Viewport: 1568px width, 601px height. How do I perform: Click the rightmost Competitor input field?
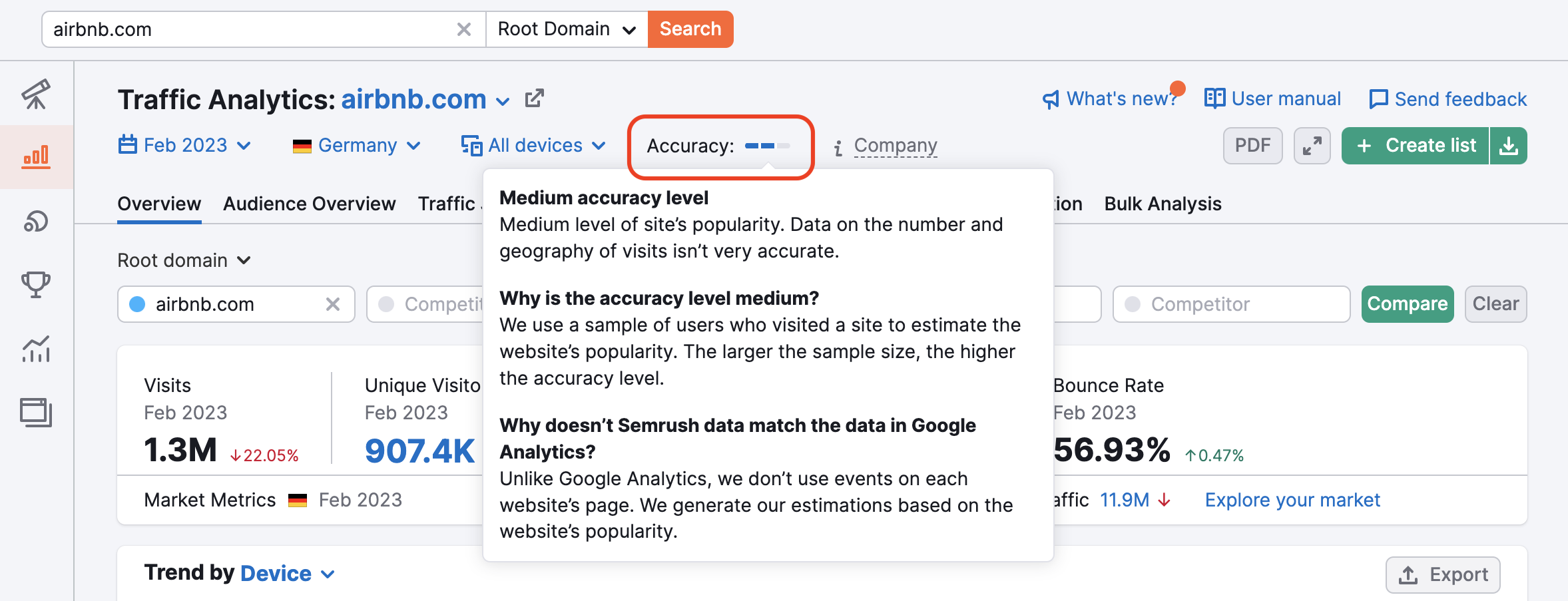coord(1231,304)
